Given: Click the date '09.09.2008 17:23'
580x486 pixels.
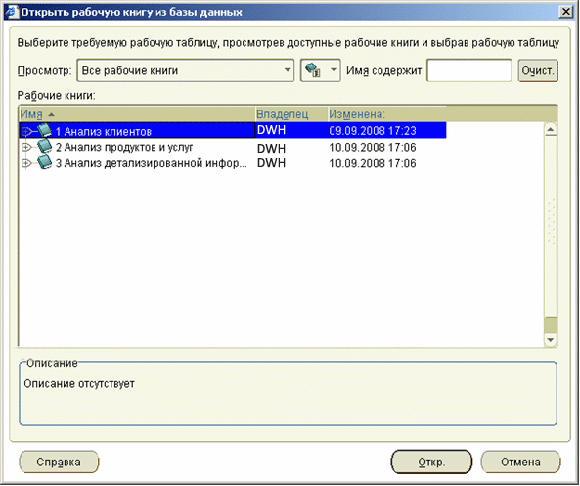Looking at the screenshot, I should [x=373, y=131].
